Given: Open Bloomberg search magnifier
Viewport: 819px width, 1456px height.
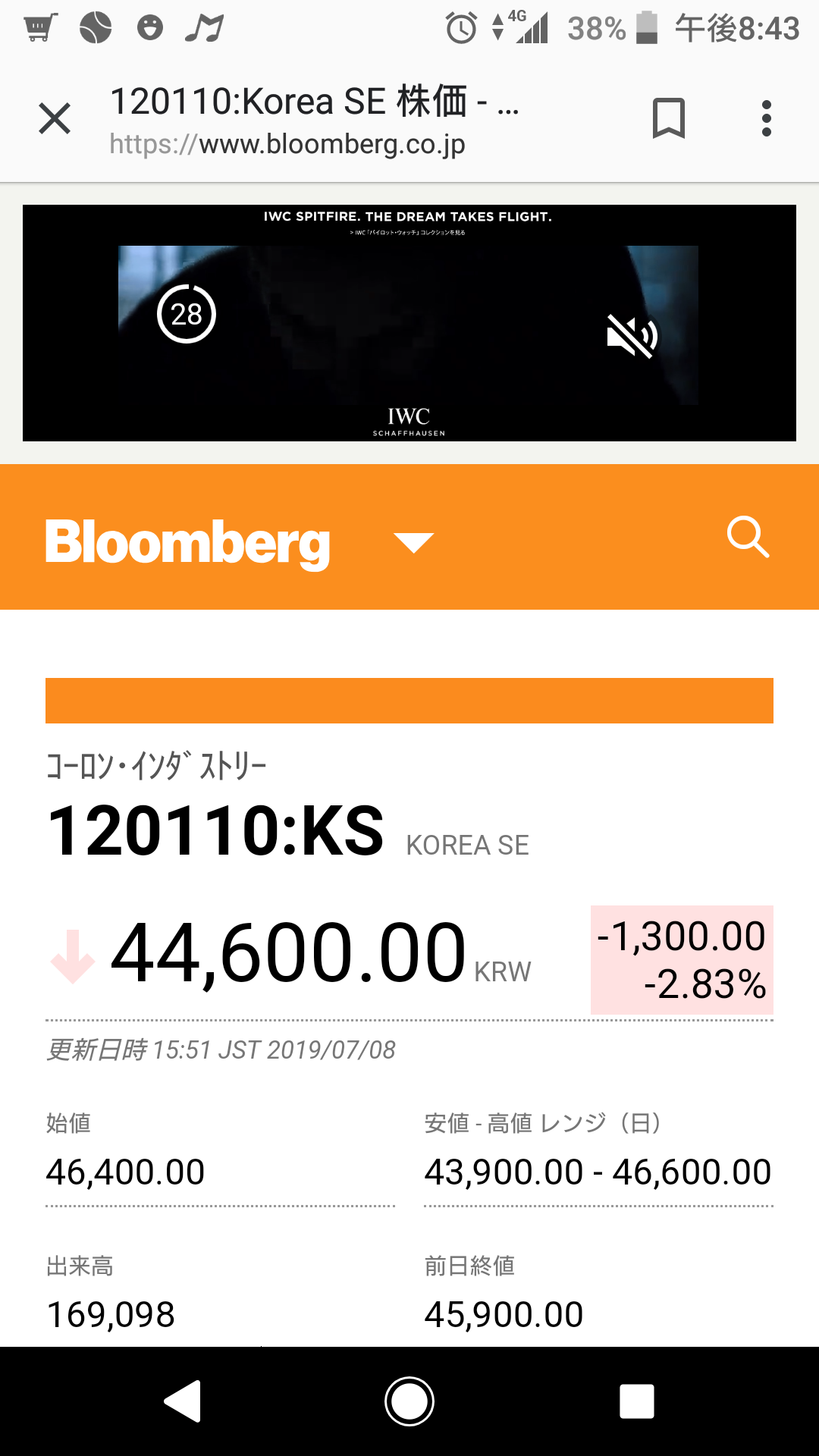Looking at the screenshot, I should [x=748, y=537].
